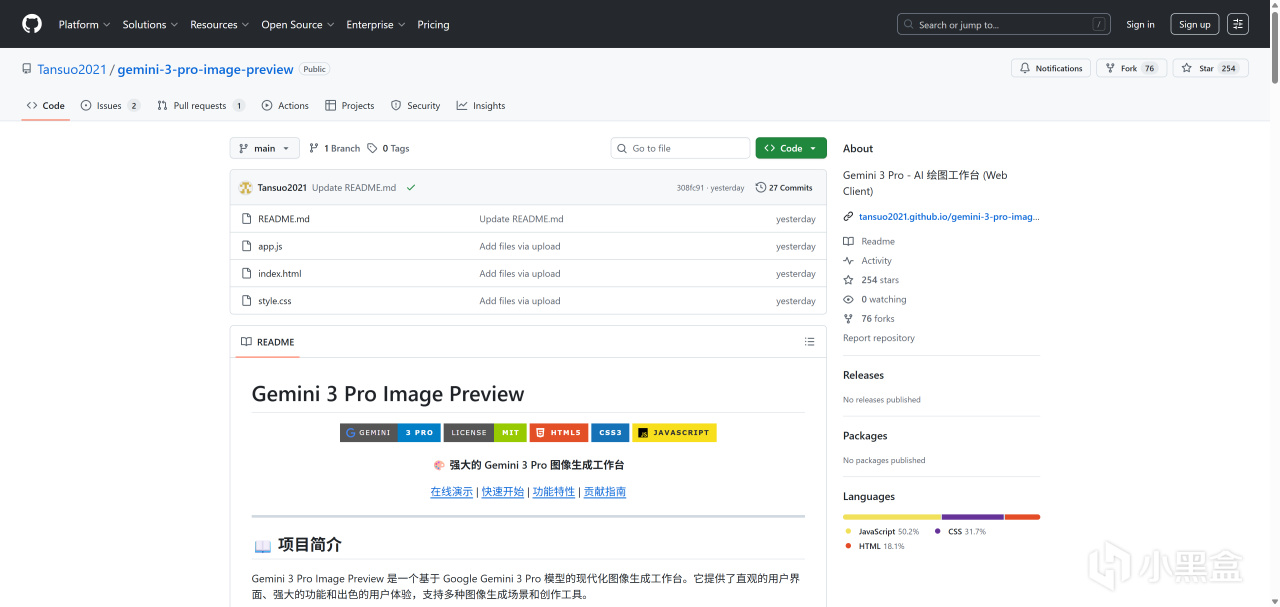
Task: Click the HTML5 badge
Action: 559,432
